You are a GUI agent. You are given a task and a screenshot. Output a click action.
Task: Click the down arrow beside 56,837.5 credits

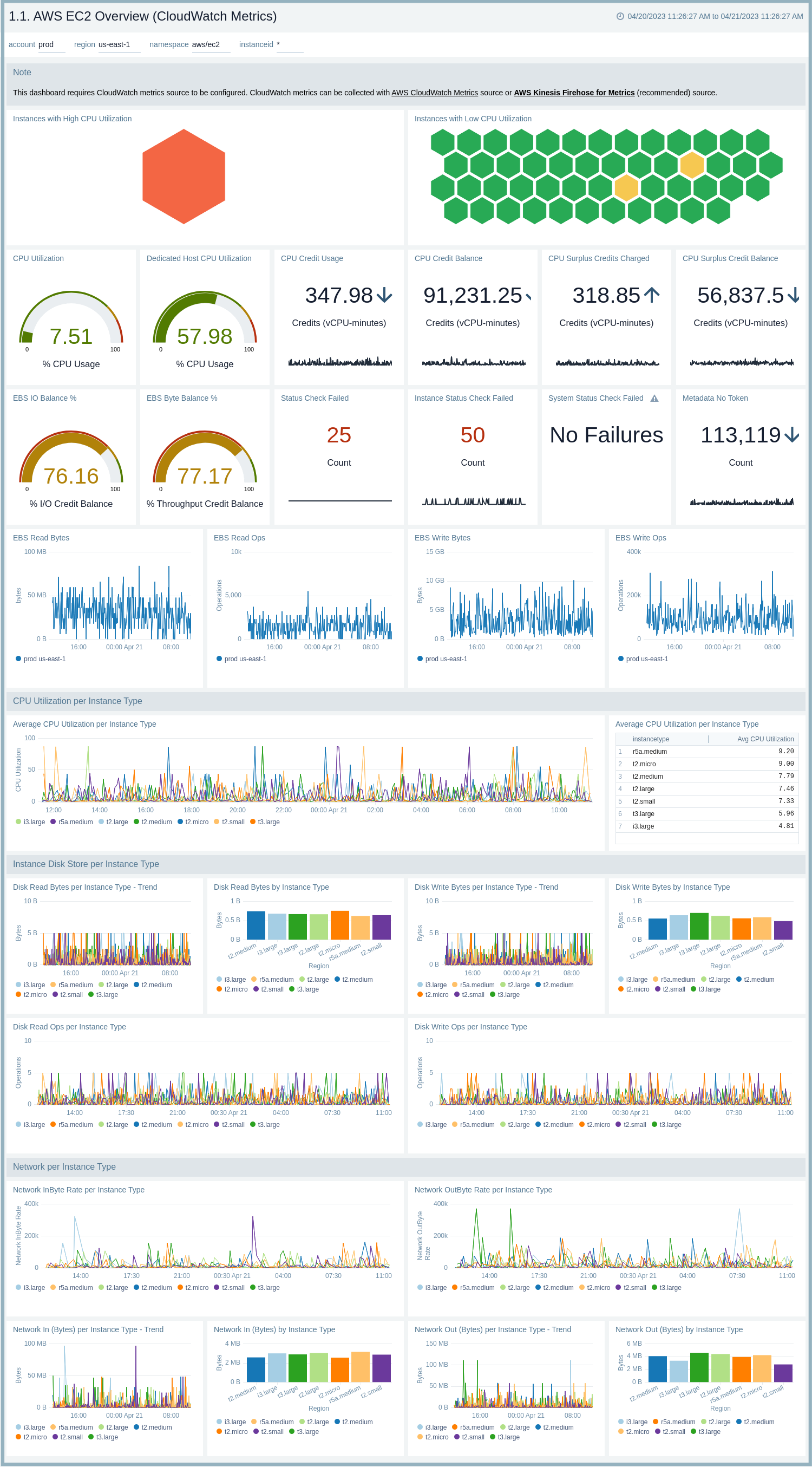click(794, 295)
